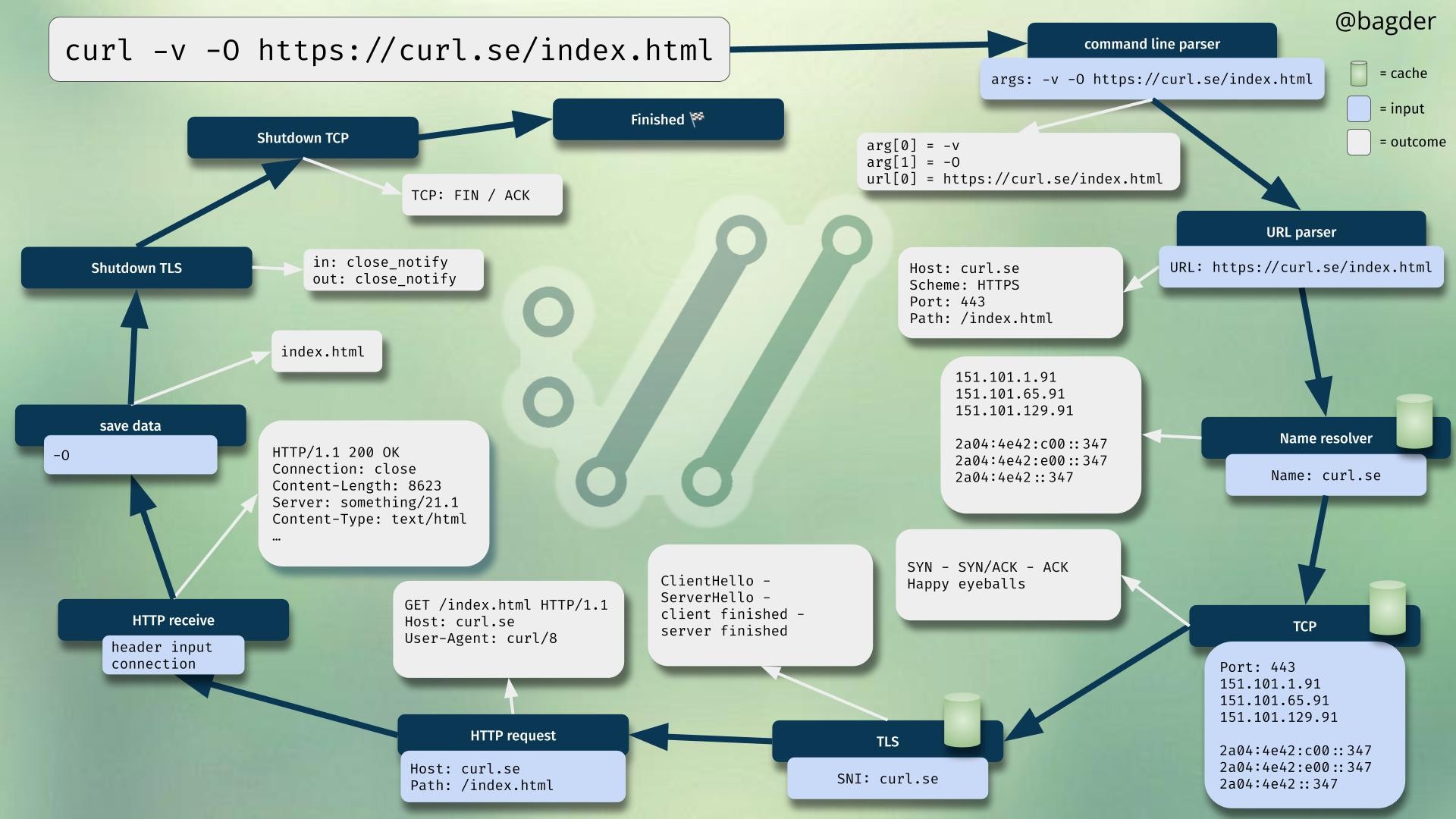
Task: Click the @bagder handle text
Action: point(1385,21)
